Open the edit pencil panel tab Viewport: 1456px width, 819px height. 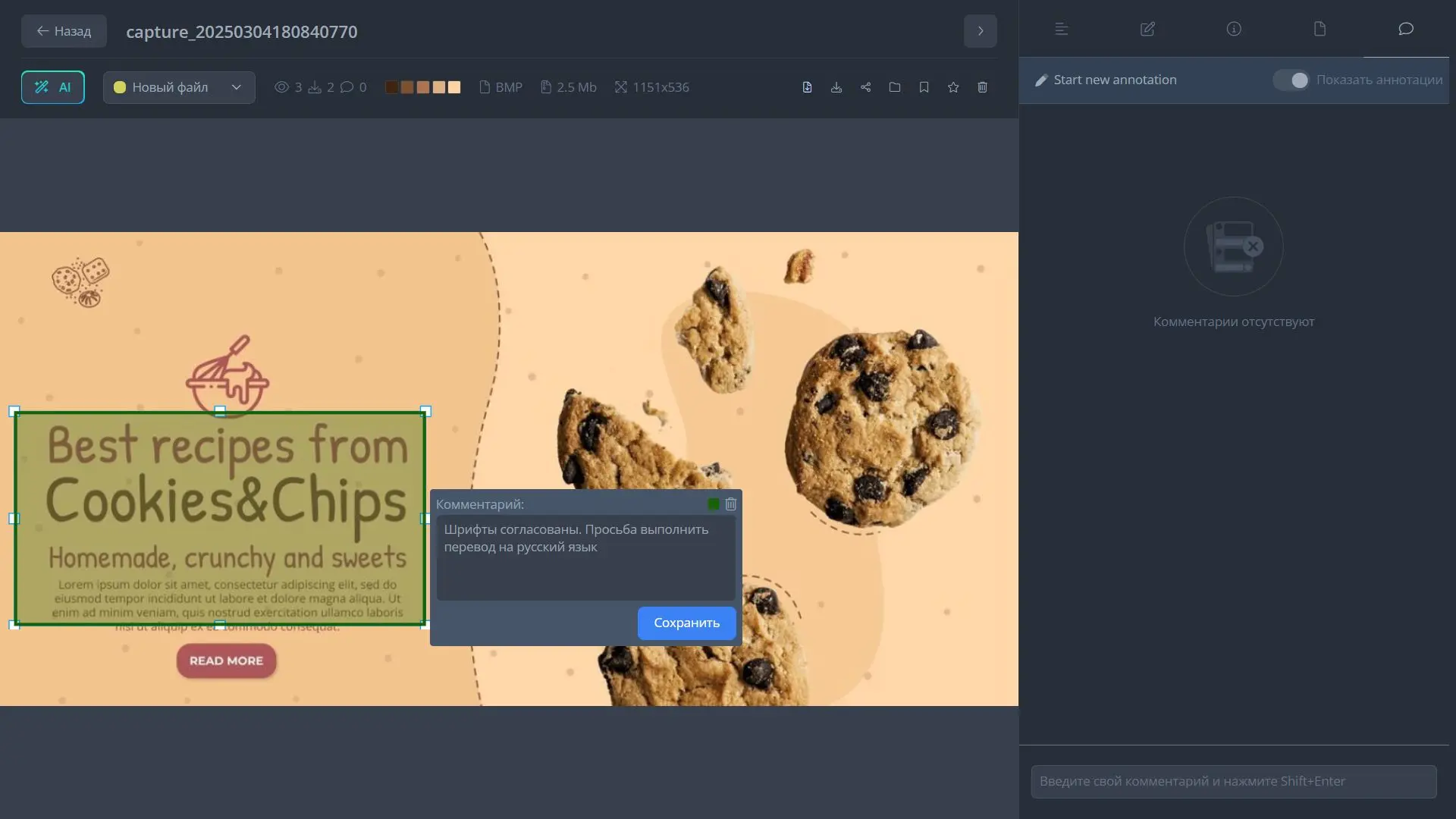[x=1147, y=29]
